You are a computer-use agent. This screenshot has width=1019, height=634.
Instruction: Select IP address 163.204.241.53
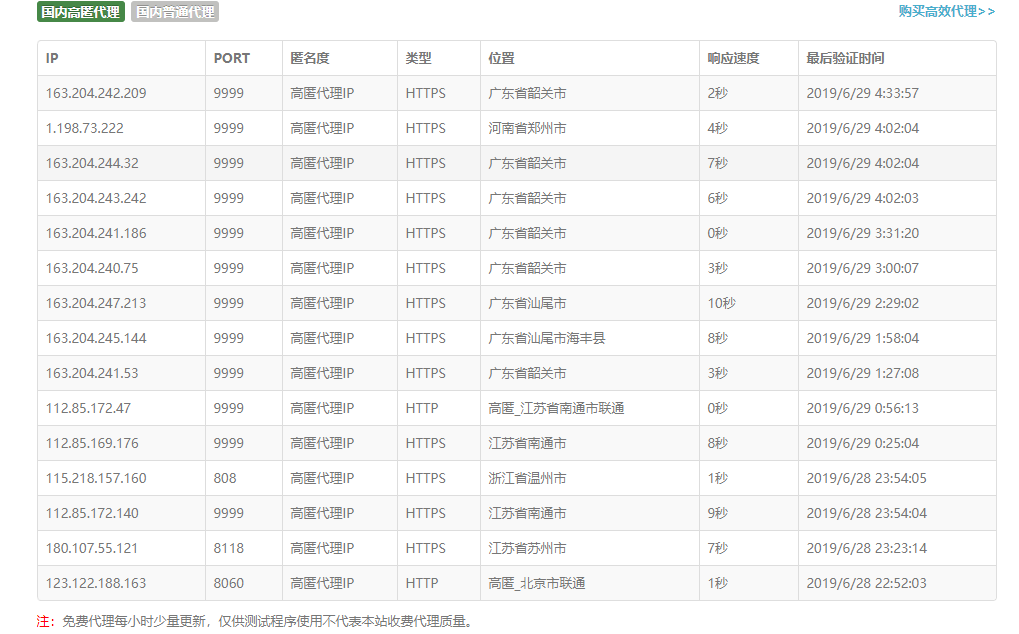point(92,374)
